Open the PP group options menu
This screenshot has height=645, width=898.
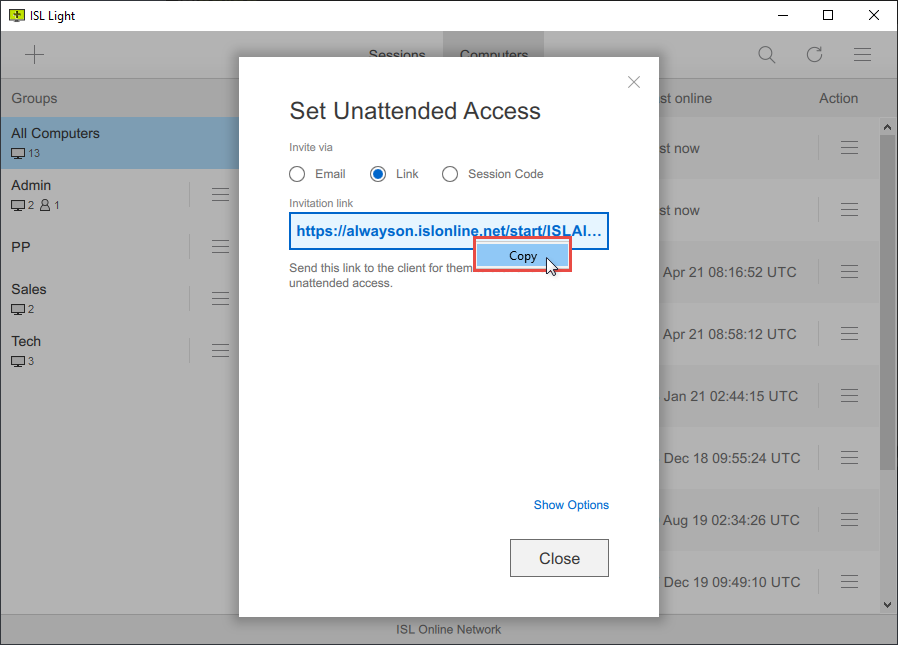point(221,246)
